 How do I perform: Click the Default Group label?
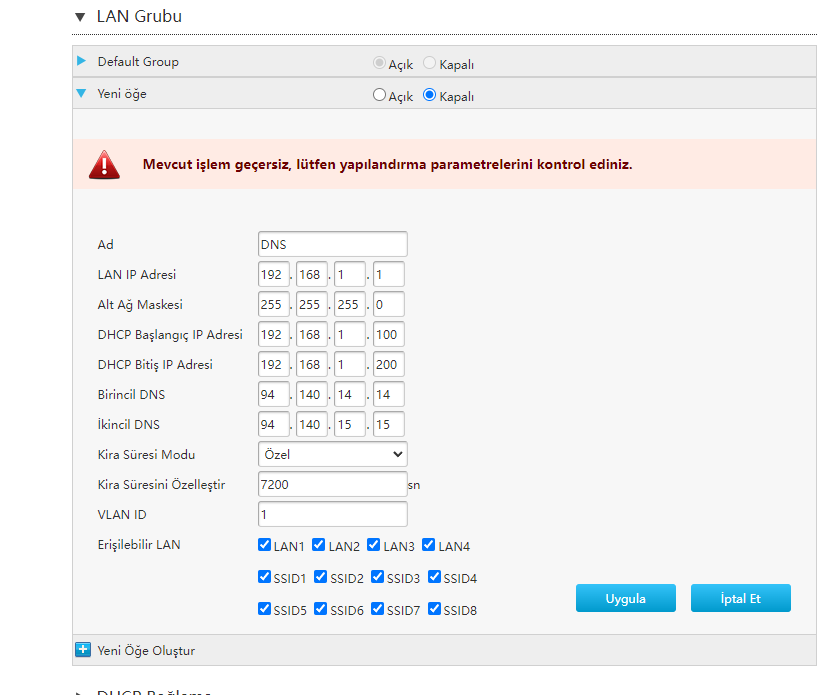tap(138, 62)
